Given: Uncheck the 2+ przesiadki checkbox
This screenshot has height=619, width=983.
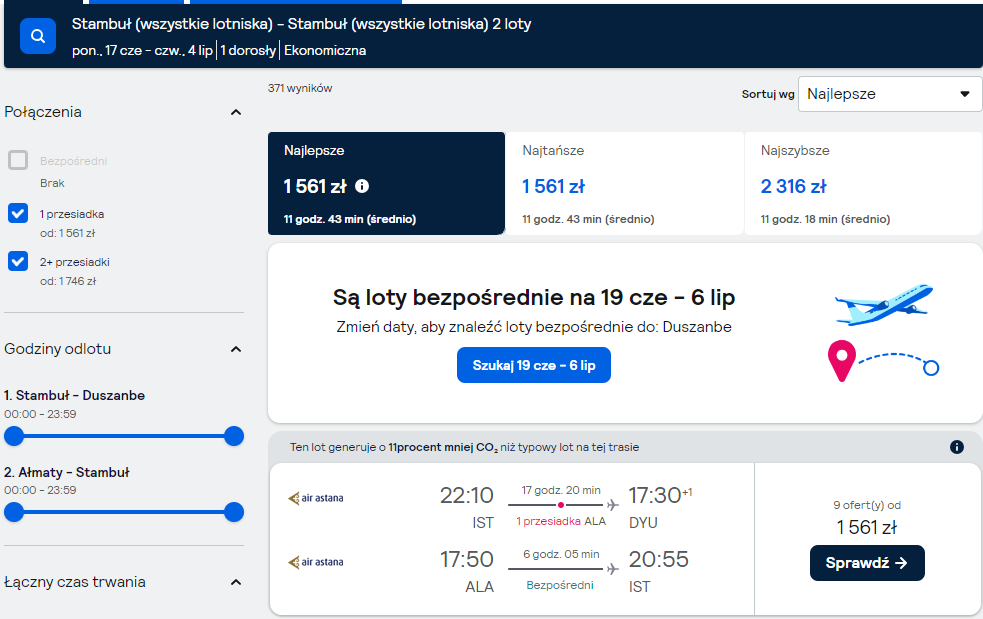Looking at the screenshot, I should tap(18, 261).
